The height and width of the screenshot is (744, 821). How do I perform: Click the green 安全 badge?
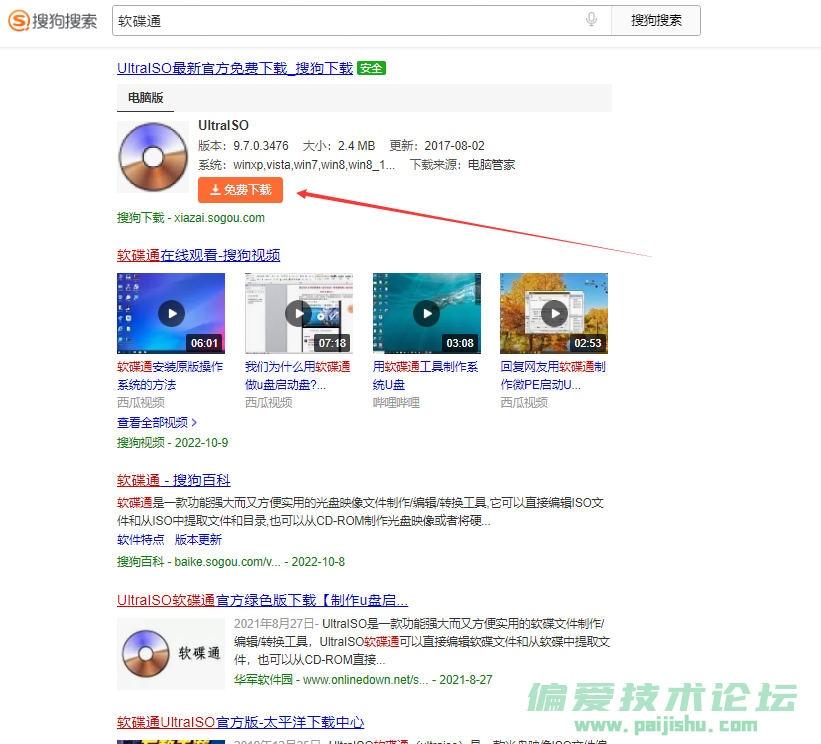coord(371,68)
